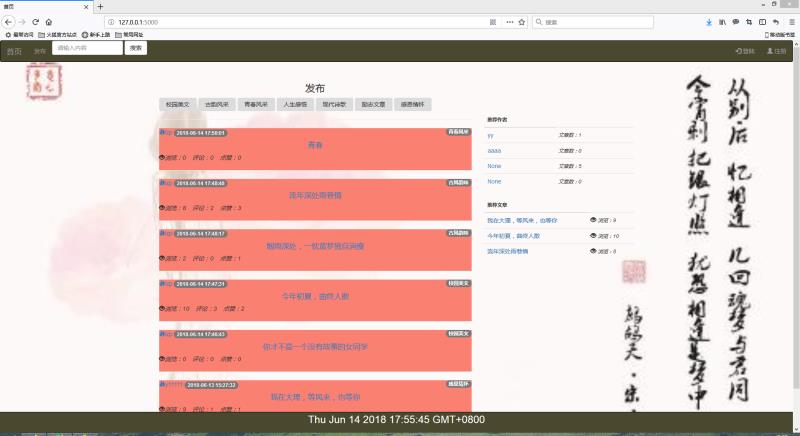Open the post dated 2018-06-14 17:48:17
Image resolution: width=800 pixels, height=436 pixels.
point(315,246)
